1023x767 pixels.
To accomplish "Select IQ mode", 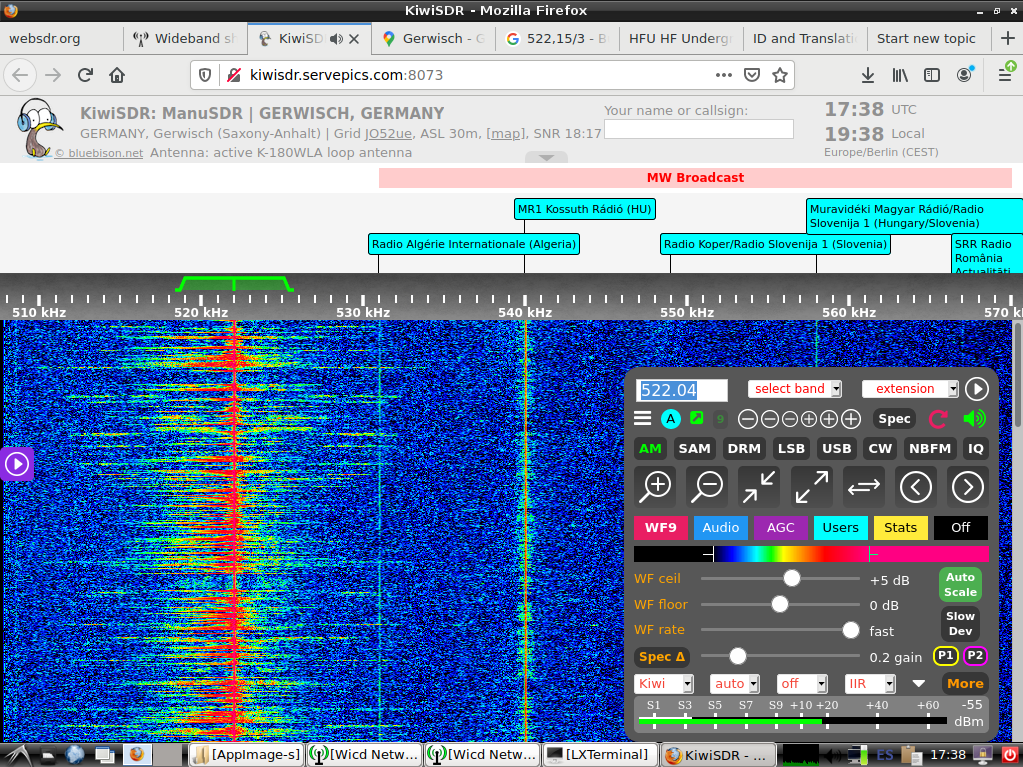I will click(976, 449).
